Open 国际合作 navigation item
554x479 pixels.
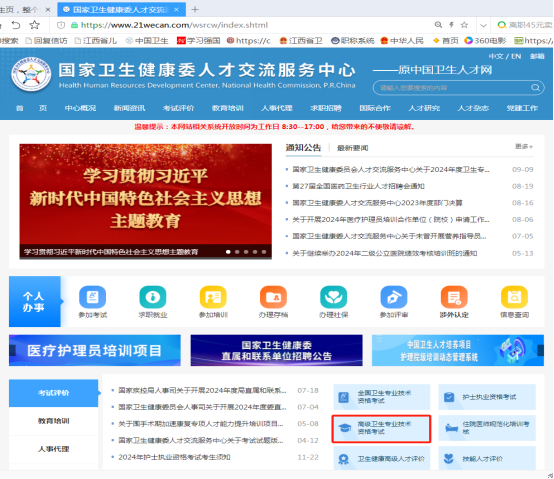[375, 108]
